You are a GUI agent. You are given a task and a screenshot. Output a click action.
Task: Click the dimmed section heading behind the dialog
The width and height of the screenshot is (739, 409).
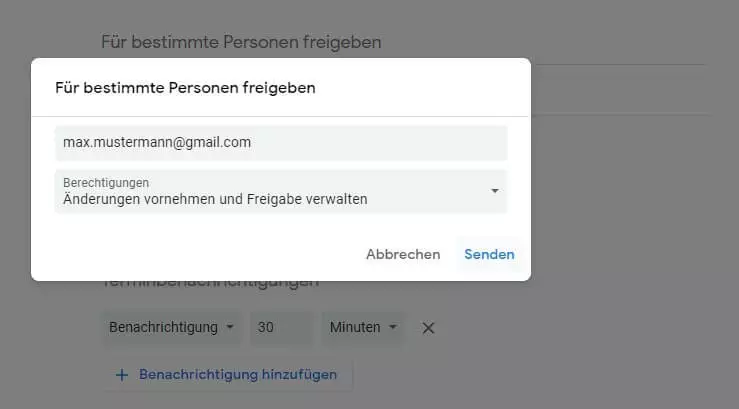tap(241, 42)
